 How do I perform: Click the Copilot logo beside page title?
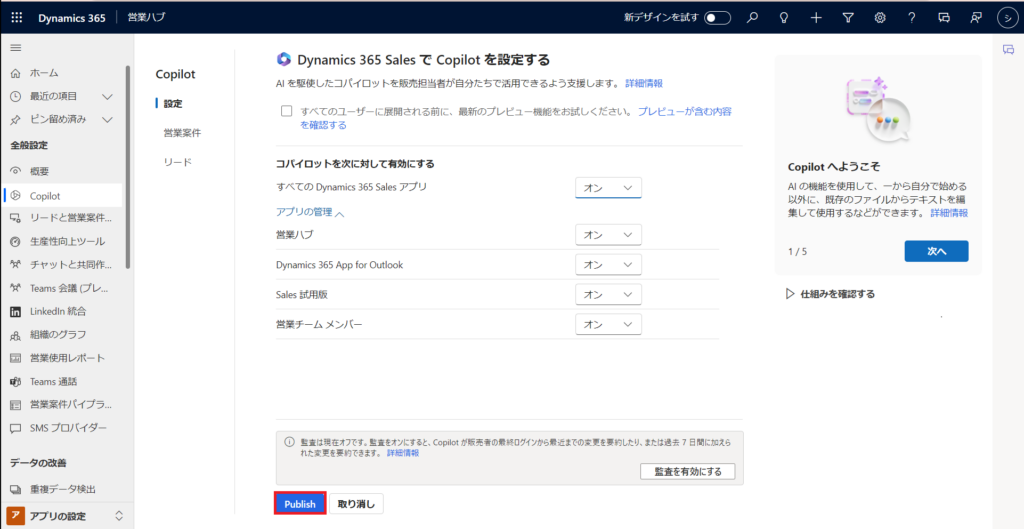(283, 59)
